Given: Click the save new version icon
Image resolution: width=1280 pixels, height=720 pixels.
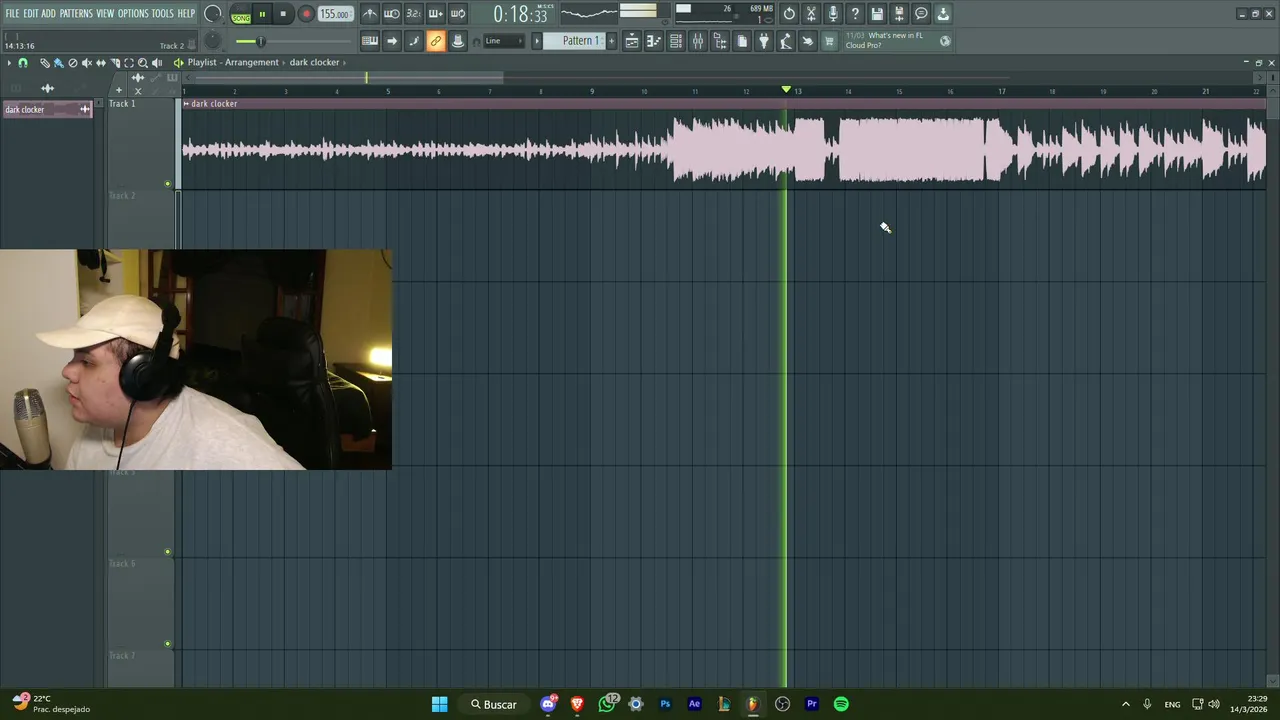Looking at the screenshot, I should coord(899,14).
